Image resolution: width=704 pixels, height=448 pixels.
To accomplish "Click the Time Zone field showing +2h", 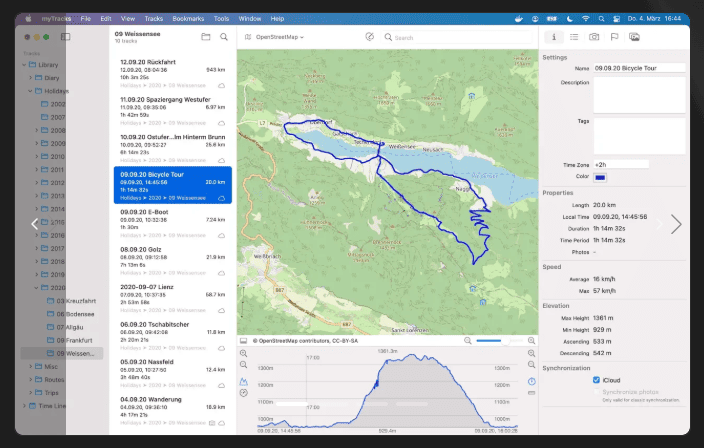I will pos(621,165).
